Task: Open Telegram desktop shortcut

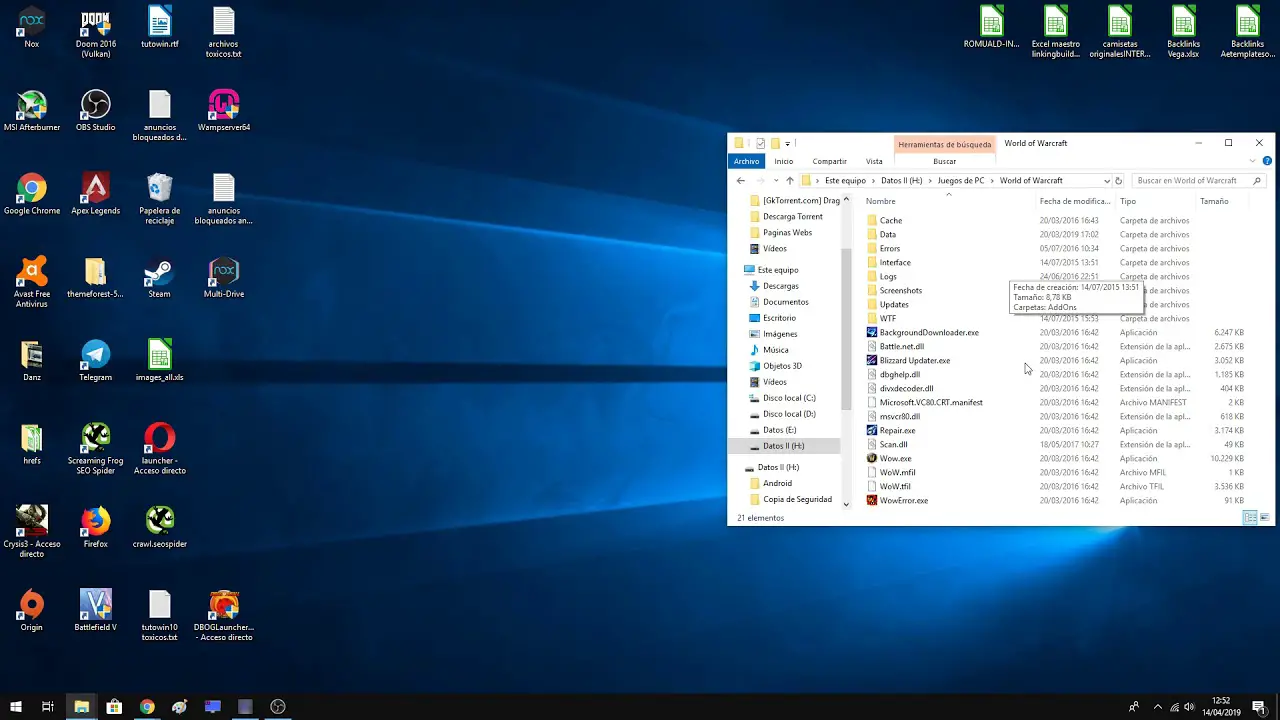Action: (95, 361)
